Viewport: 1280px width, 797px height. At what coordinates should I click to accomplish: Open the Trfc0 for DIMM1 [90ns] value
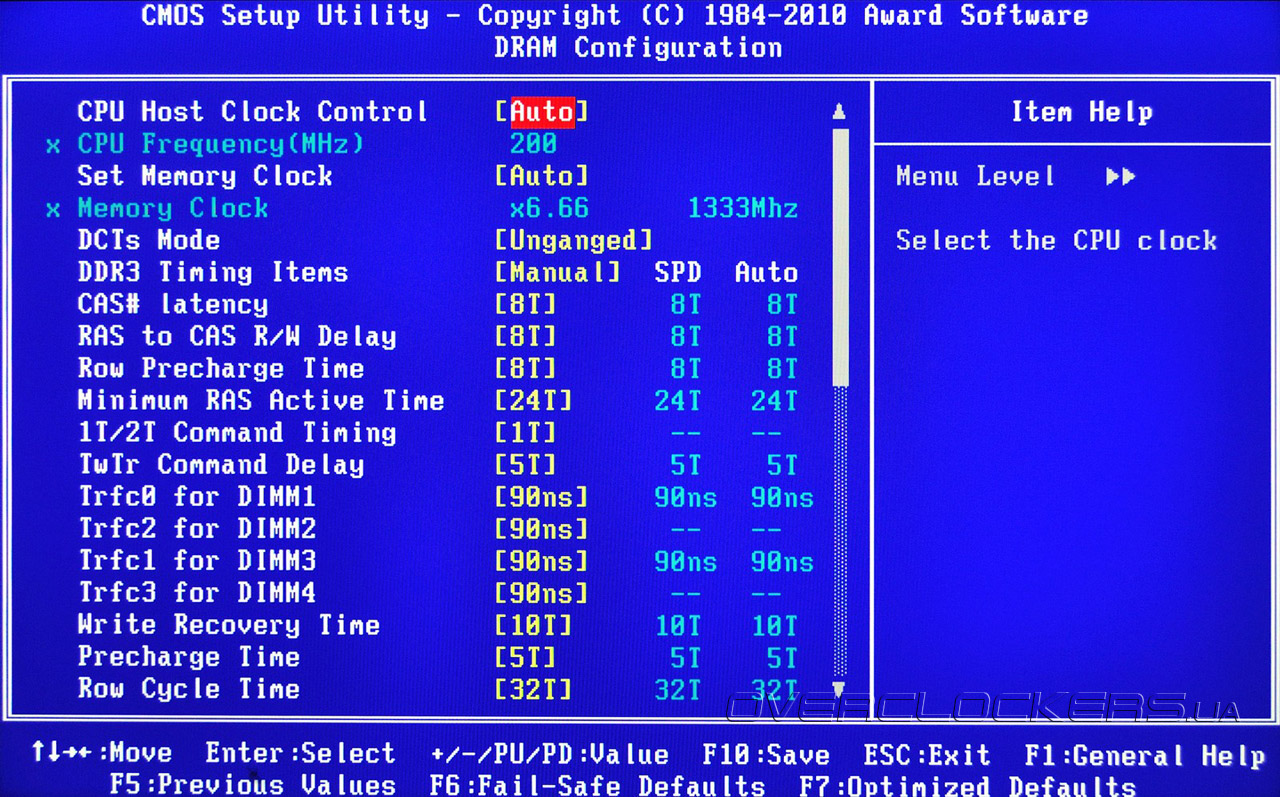click(x=541, y=497)
